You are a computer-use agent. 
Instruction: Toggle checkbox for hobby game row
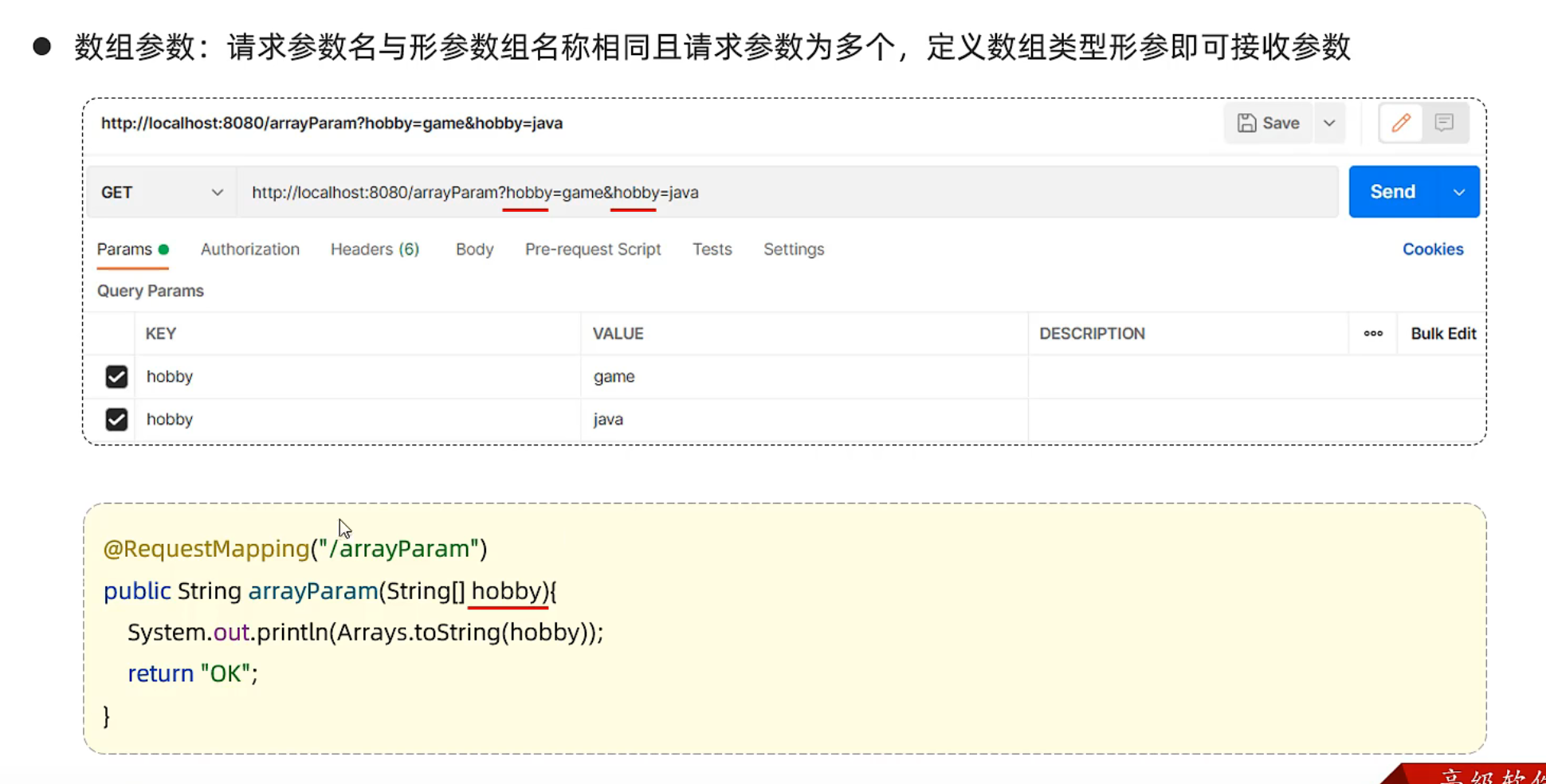[x=116, y=376]
